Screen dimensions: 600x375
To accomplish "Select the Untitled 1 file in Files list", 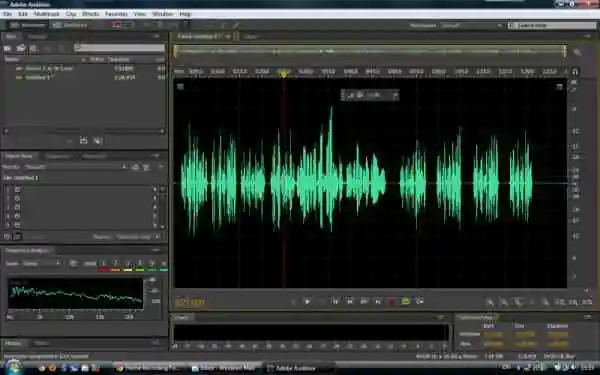I will [x=84, y=77].
